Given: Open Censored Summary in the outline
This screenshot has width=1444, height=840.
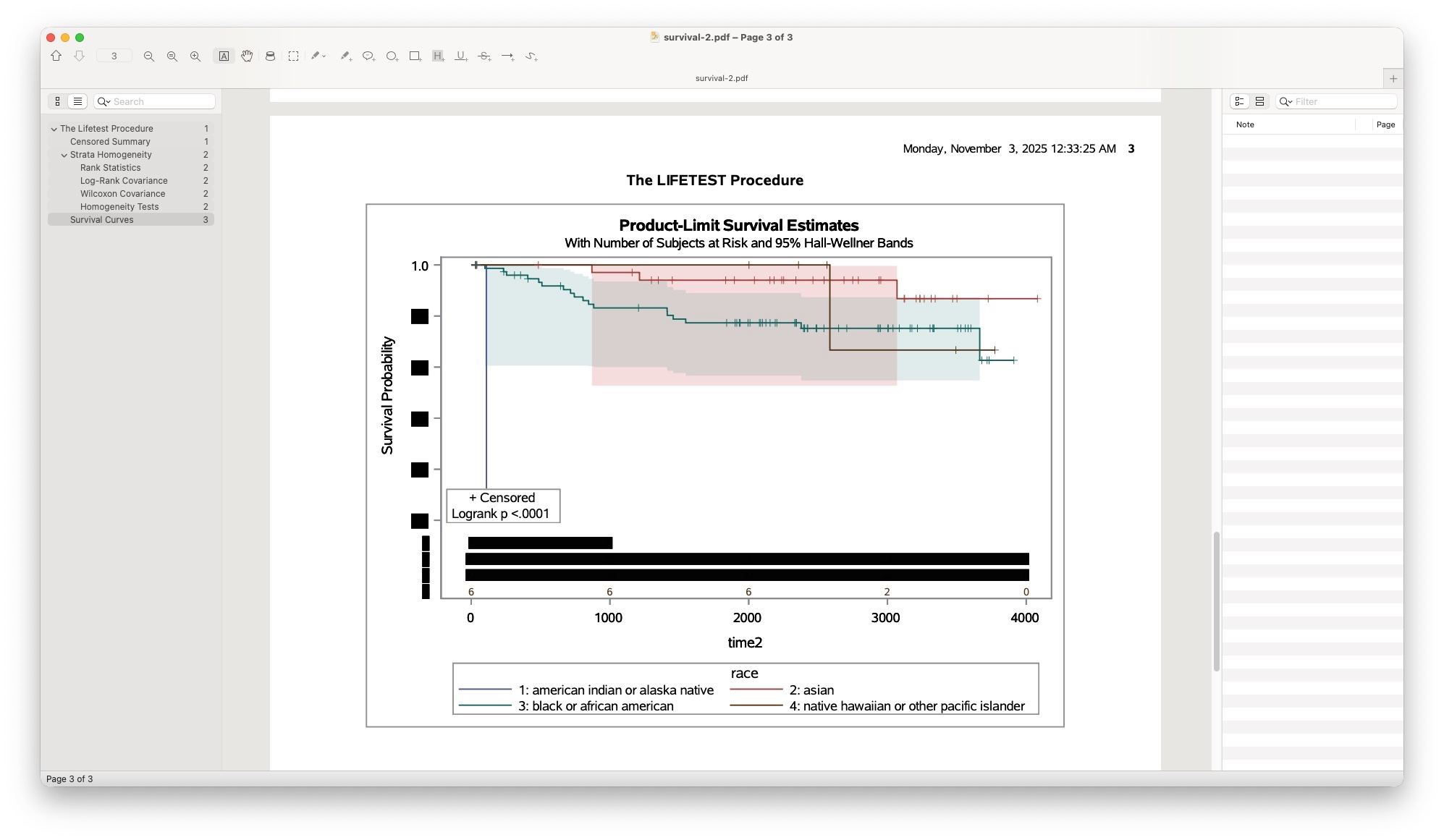Looking at the screenshot, I should pyautogui.click(x=110, y=142).
